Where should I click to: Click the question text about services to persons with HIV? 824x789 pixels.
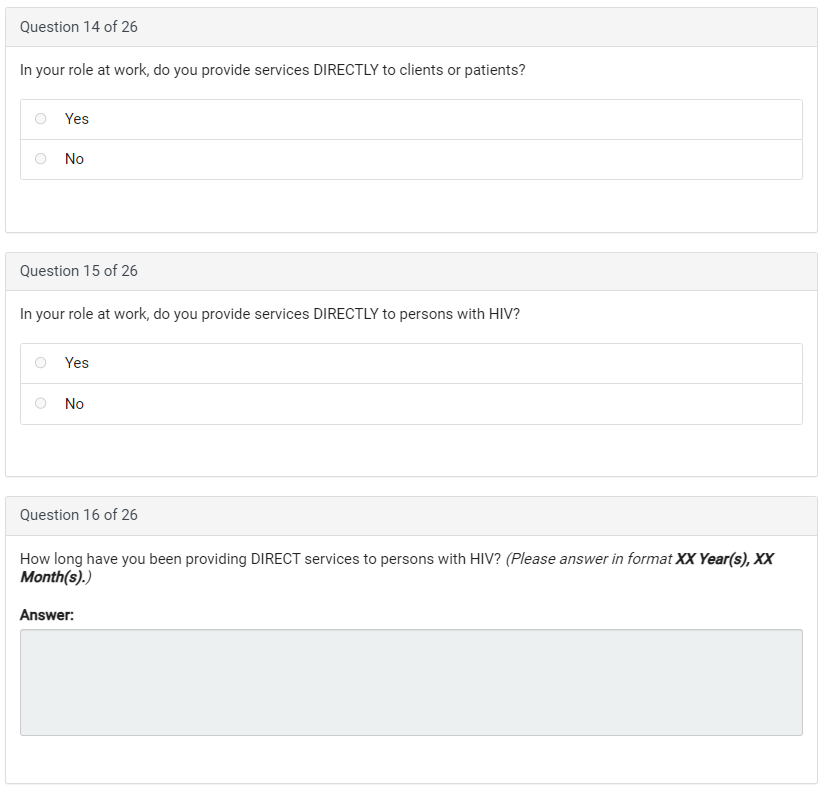click(270, 314)
